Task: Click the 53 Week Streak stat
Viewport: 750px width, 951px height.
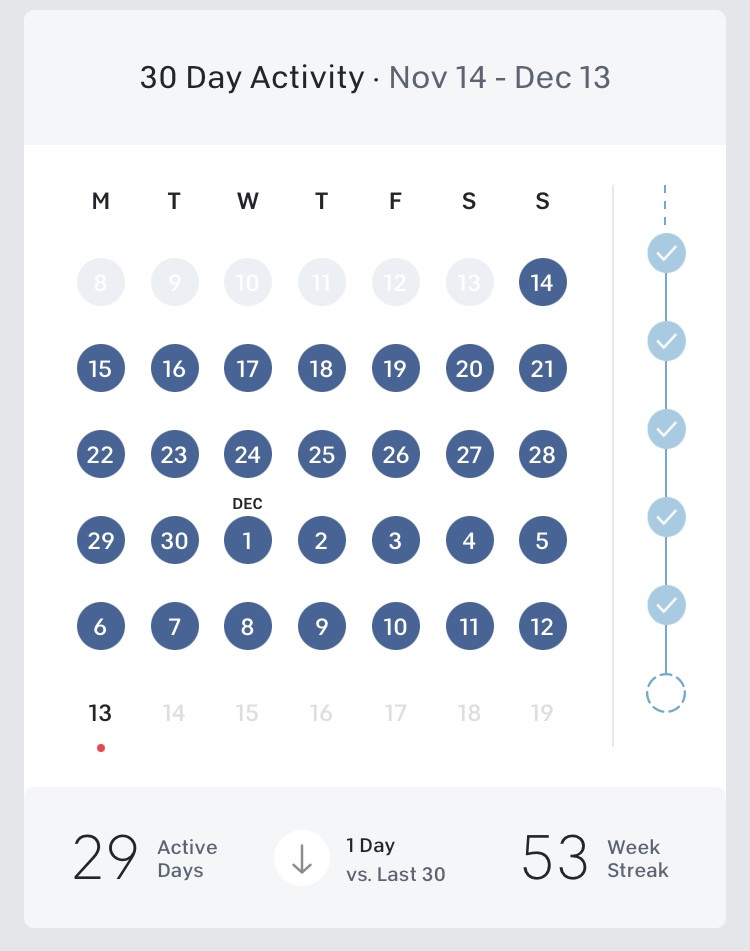Action: [595, 858]
